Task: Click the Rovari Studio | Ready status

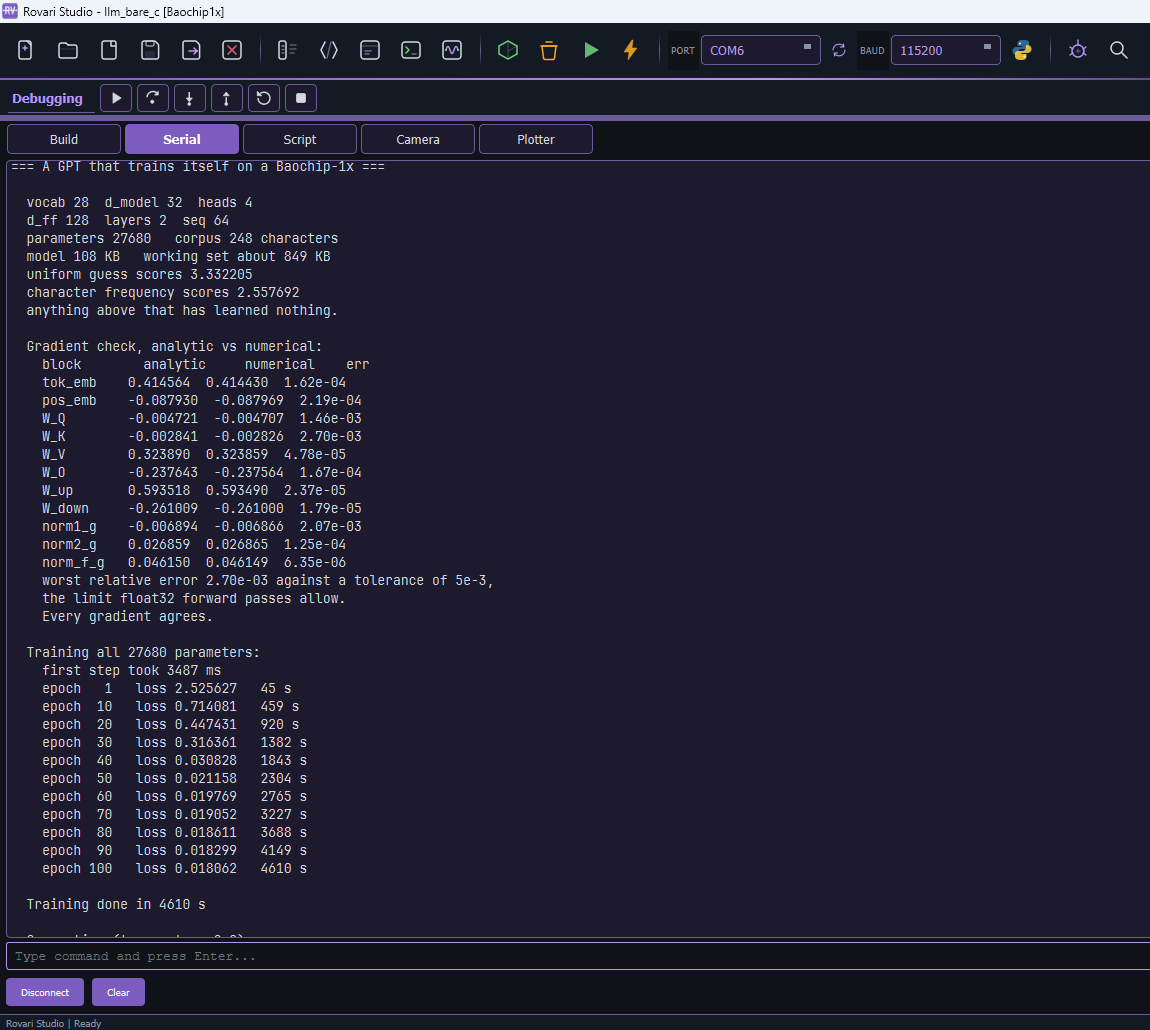Action: [x=54, y=1023]
